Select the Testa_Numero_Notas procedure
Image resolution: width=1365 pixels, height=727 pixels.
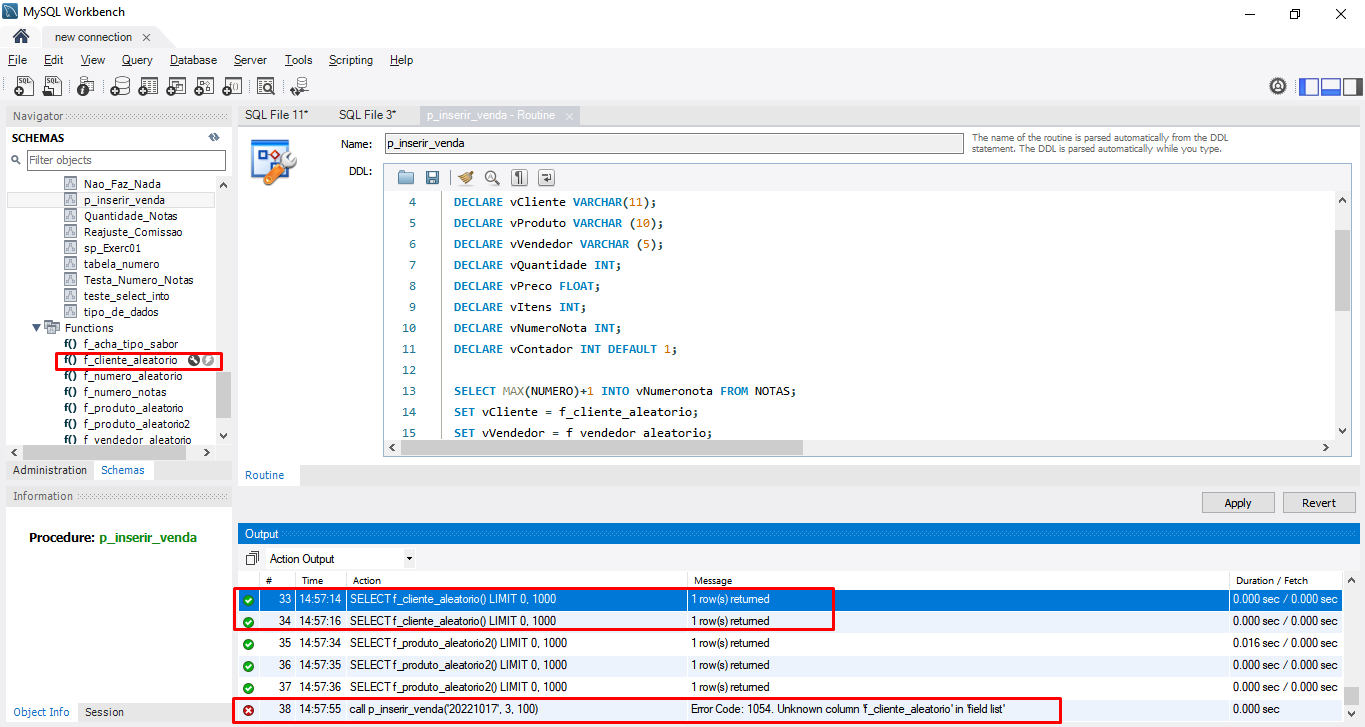(x=138, y=280)
